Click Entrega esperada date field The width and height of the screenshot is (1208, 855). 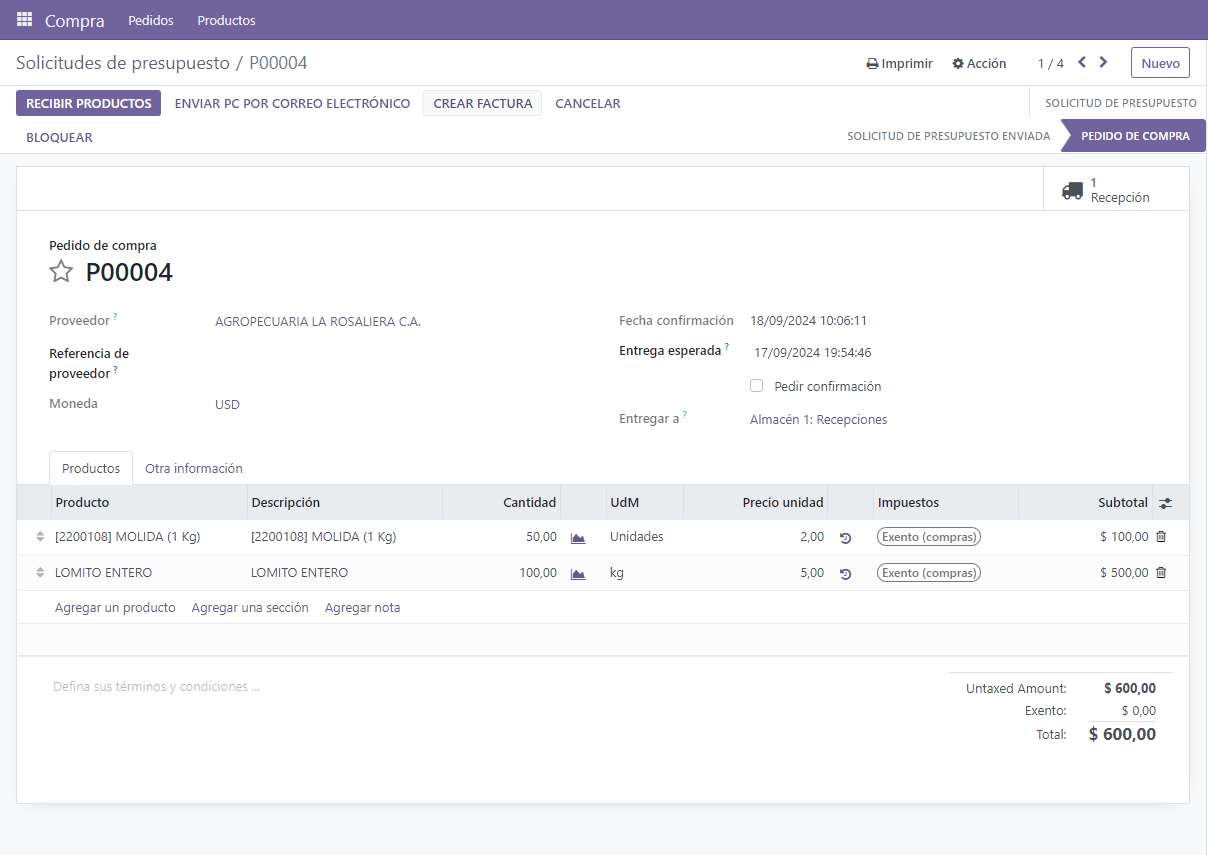click(x=813, y=352)
